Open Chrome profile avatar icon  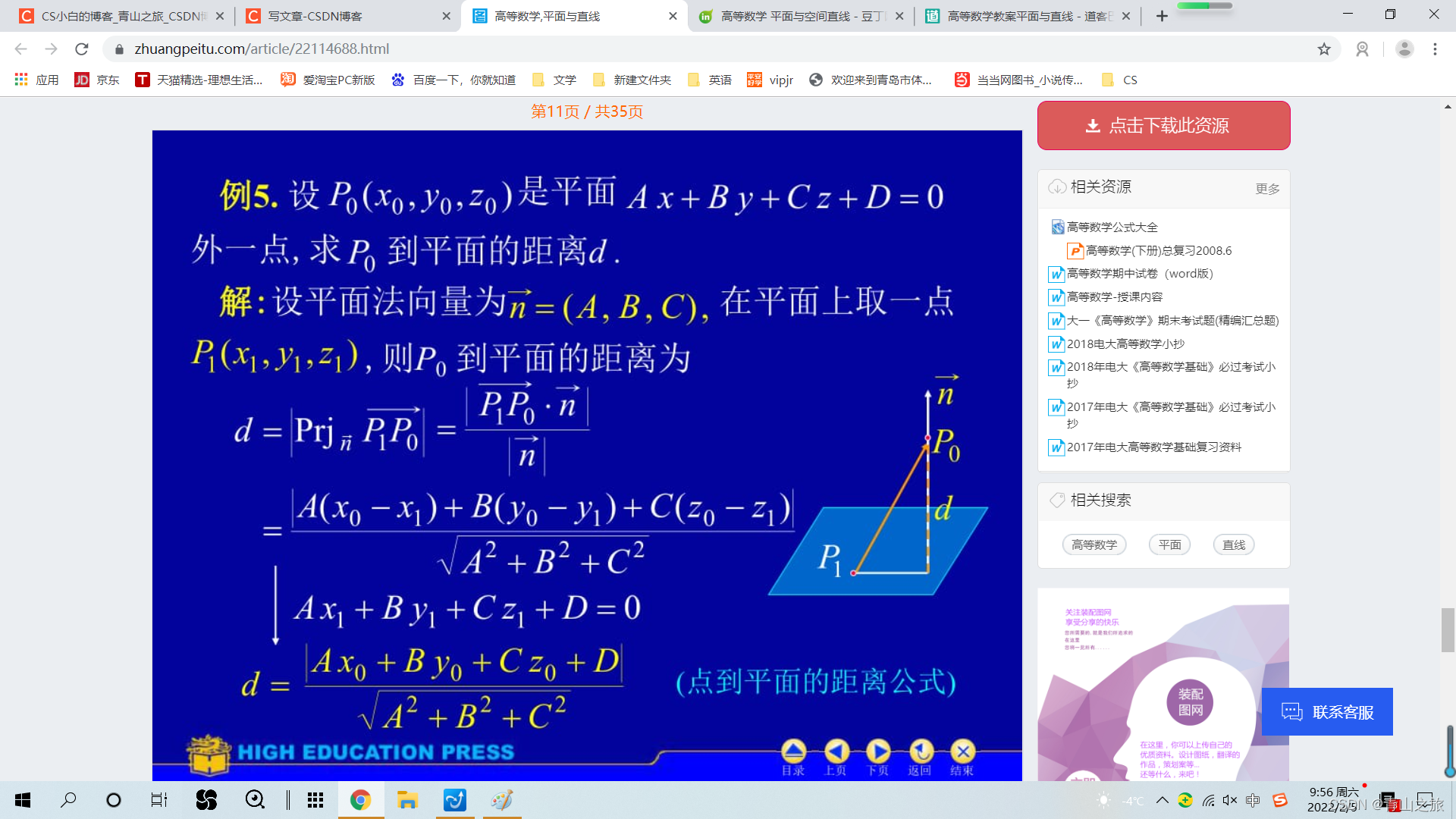click(1404, 49)
